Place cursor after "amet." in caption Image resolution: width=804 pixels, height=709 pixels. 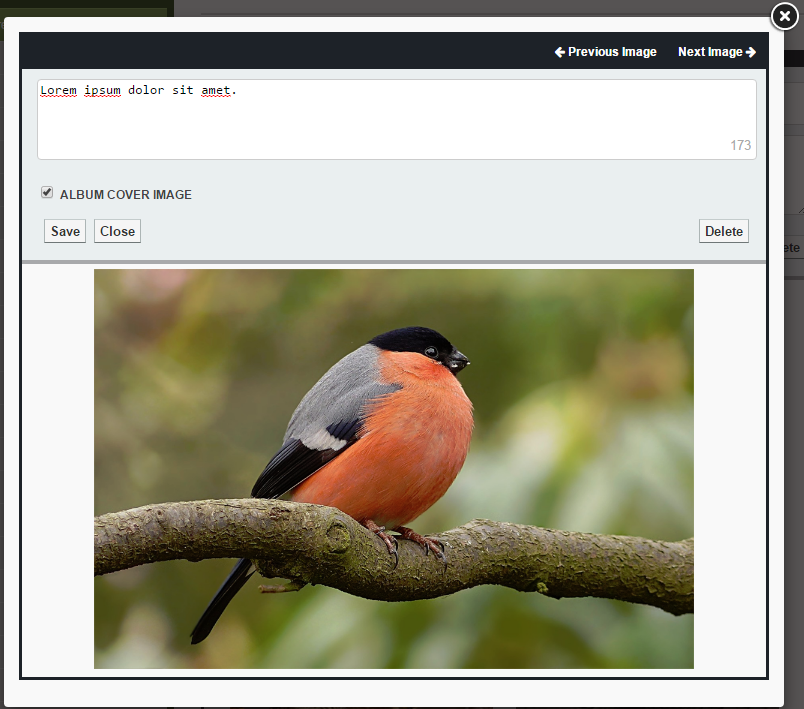point(238,91)
